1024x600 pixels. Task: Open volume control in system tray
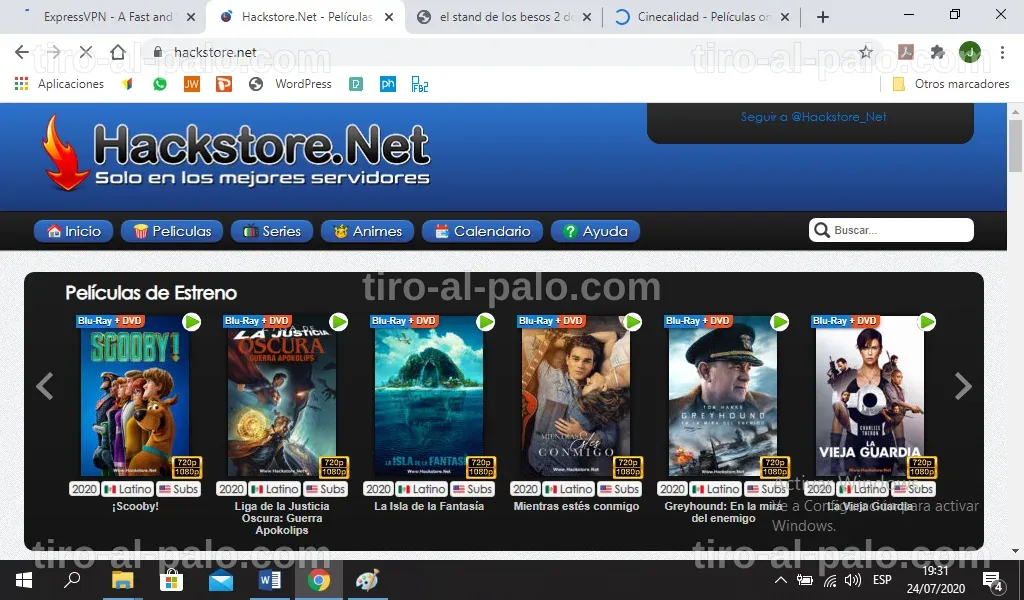click(852, 580)
